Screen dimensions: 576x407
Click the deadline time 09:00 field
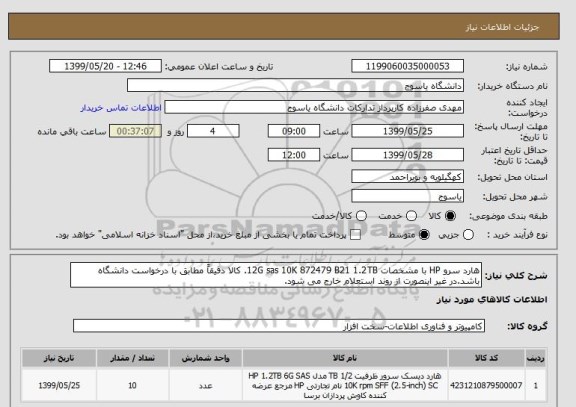point(294,131)
